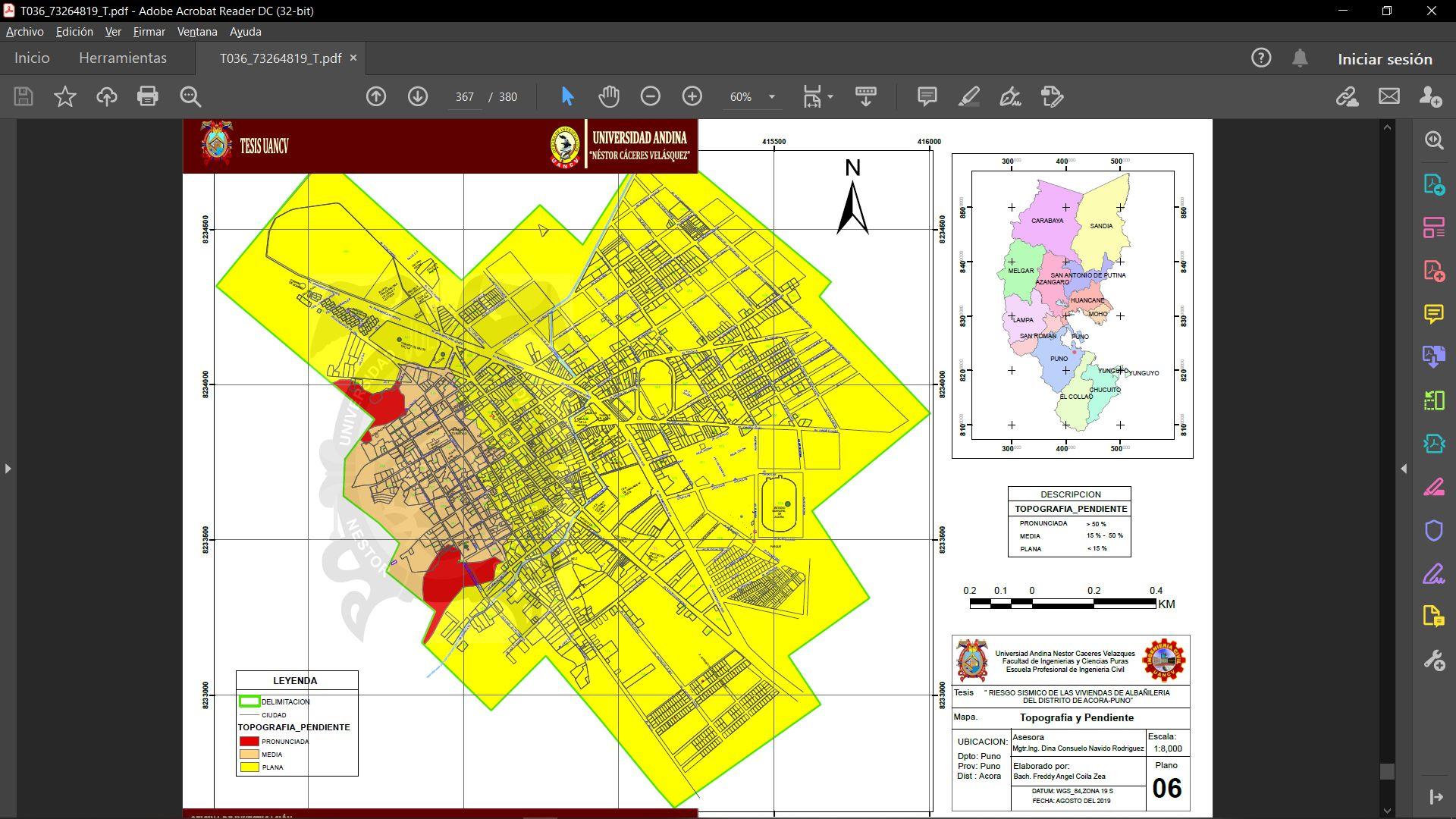Open Comment tool in right sidebar
This screenshot has height=819, width=1456.
coord(1433,314)
